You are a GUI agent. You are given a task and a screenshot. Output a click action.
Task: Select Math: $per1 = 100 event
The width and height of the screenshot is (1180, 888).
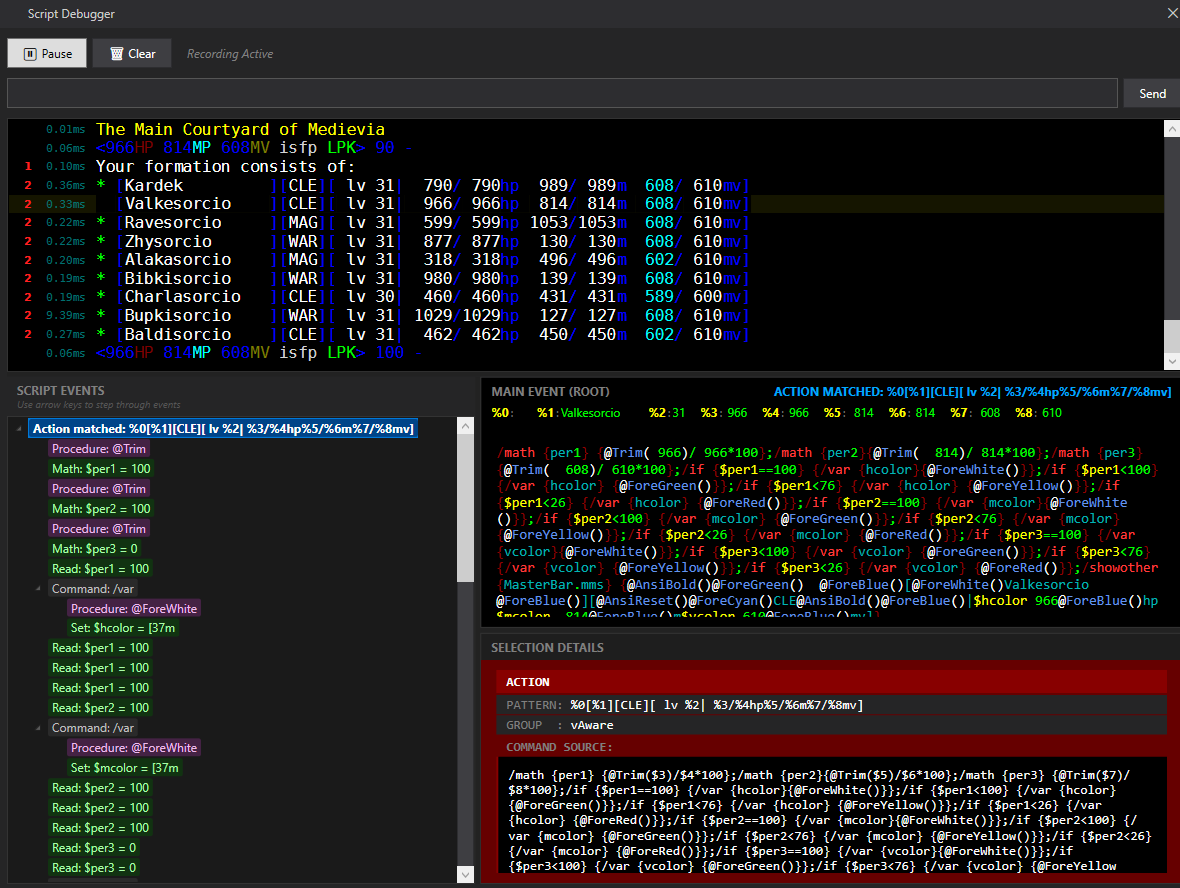coord(101,469)
